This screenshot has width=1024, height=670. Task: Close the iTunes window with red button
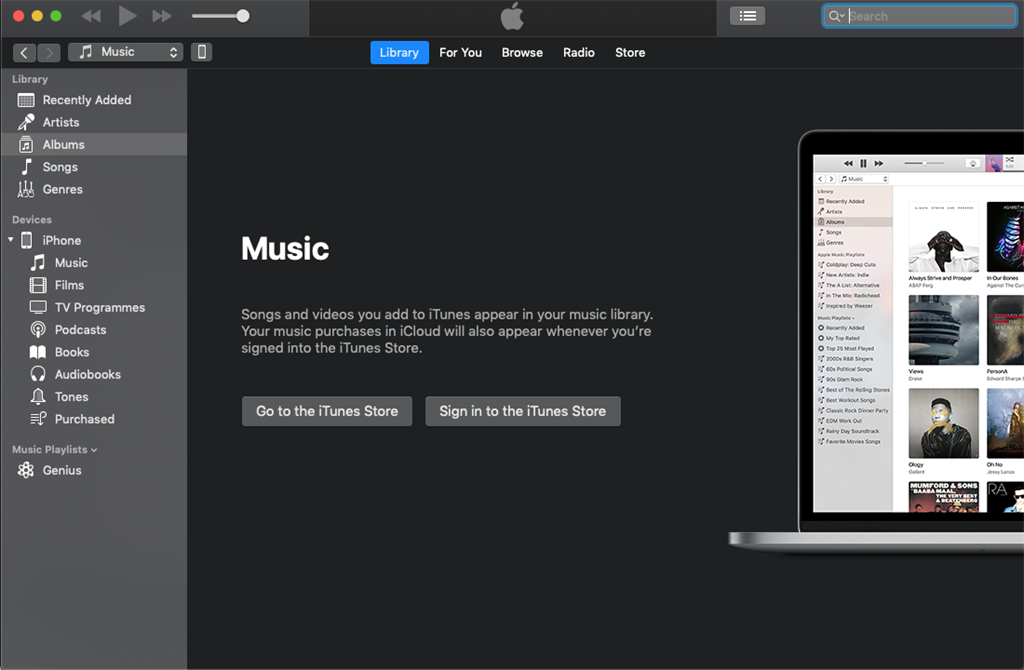click(x=18, y=16)
